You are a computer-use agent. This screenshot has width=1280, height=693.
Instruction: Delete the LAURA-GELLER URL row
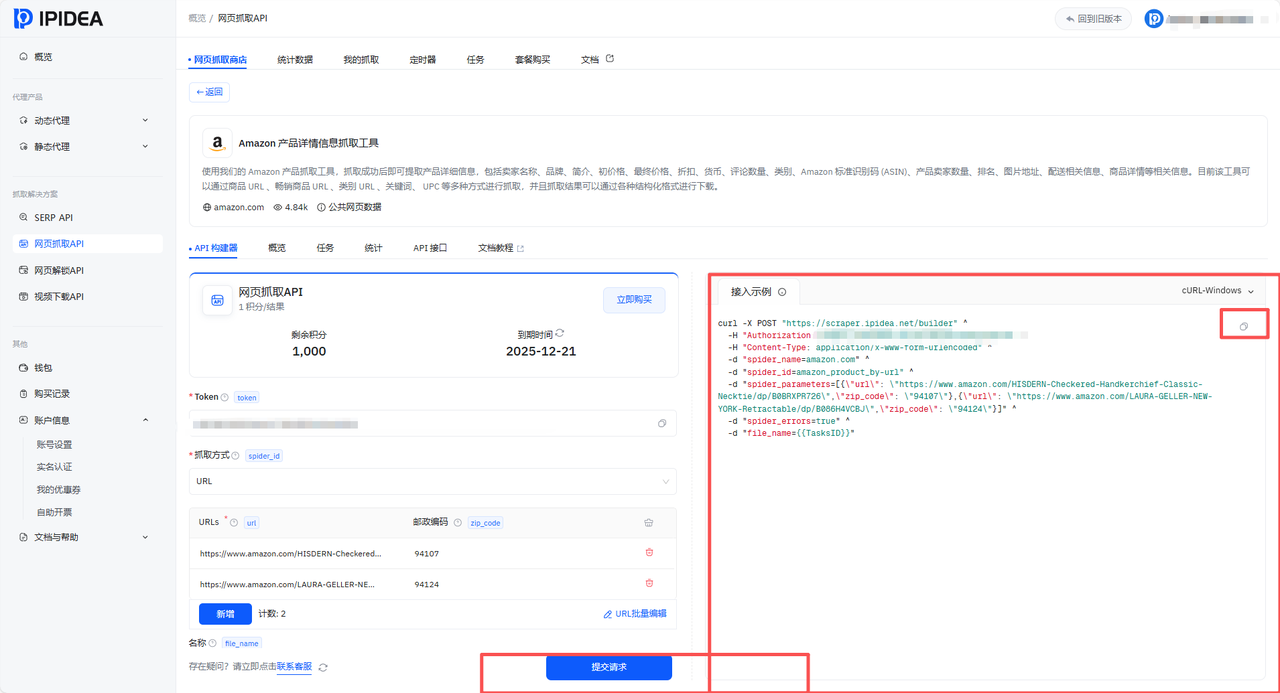click(649, 583)
